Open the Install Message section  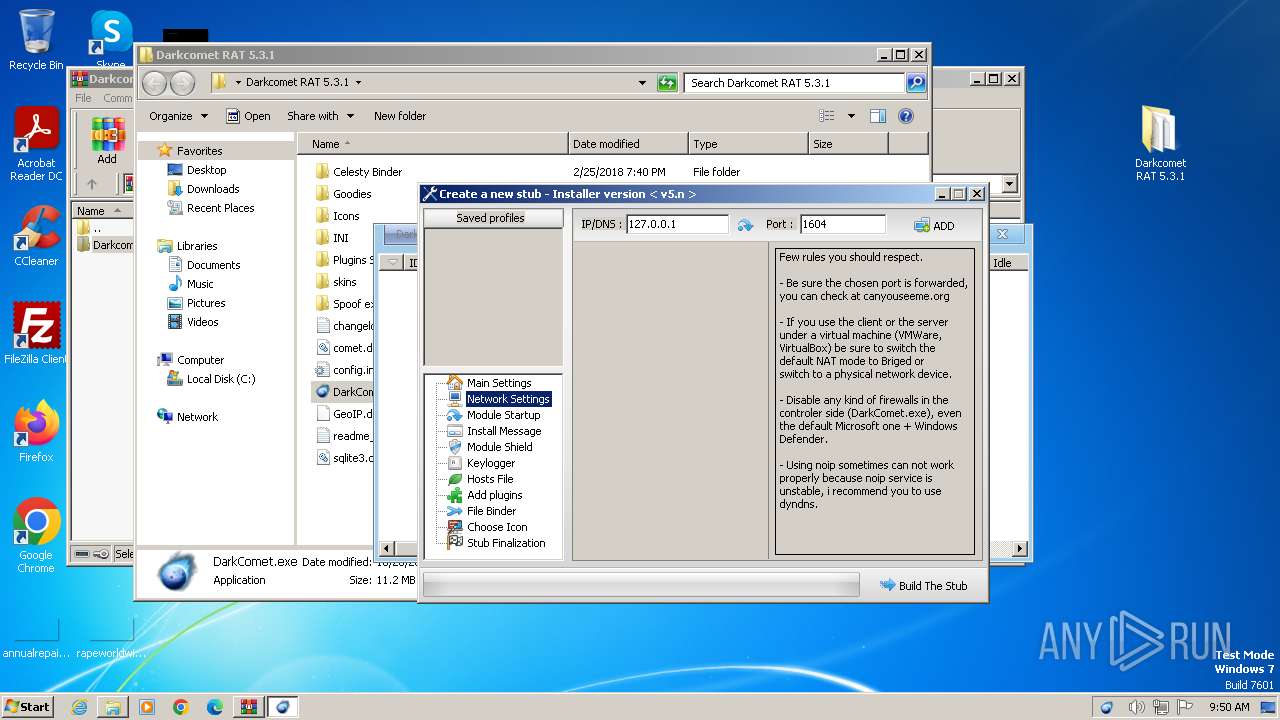click(x=503, y=431)
